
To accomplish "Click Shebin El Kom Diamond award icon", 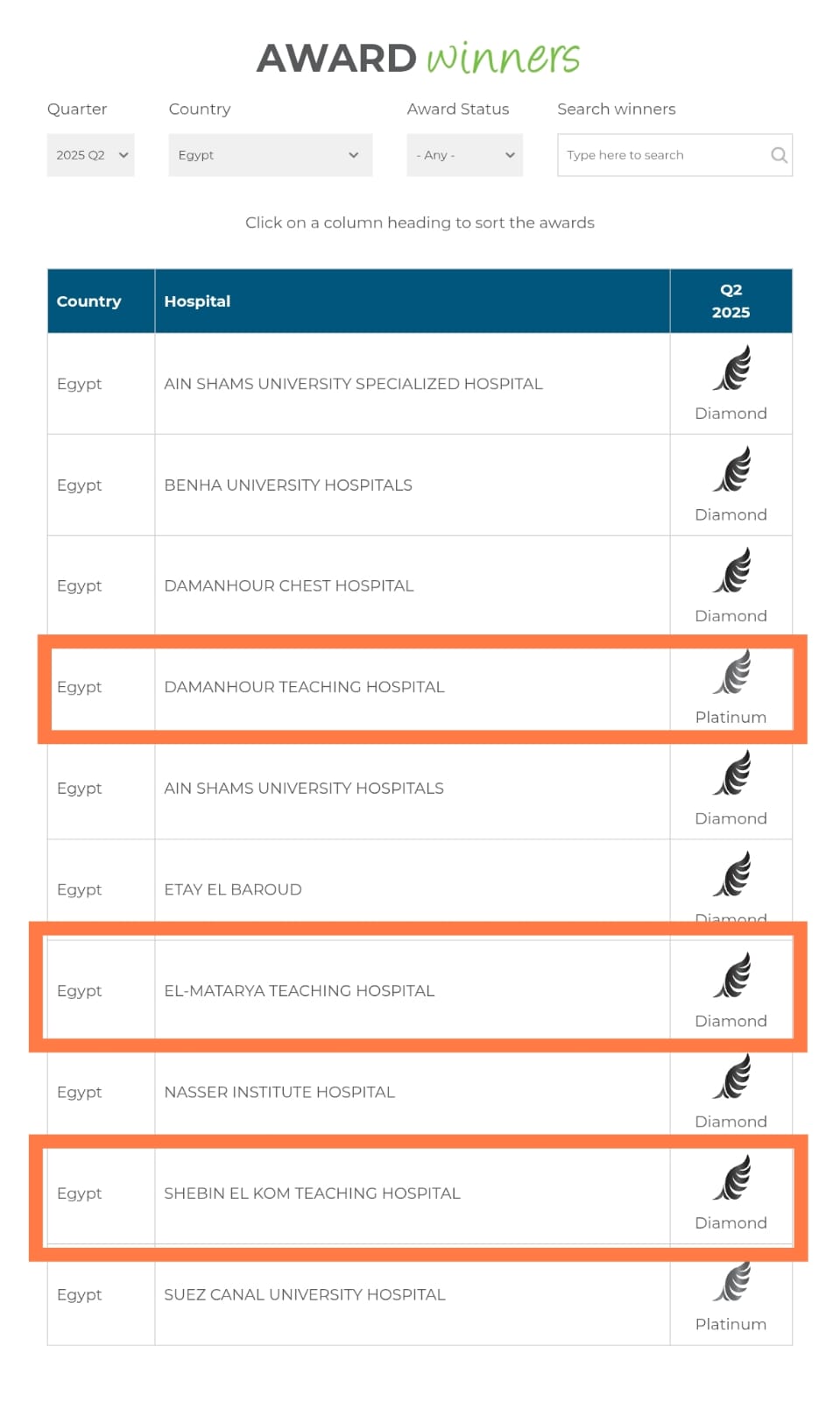I will pyautogui.click(x=732, y=1178).
